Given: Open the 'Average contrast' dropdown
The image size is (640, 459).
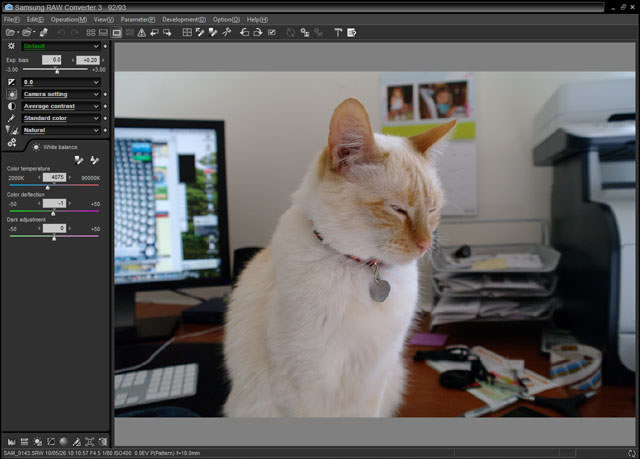Looking at the screenshot, I should tap(62, 106).
